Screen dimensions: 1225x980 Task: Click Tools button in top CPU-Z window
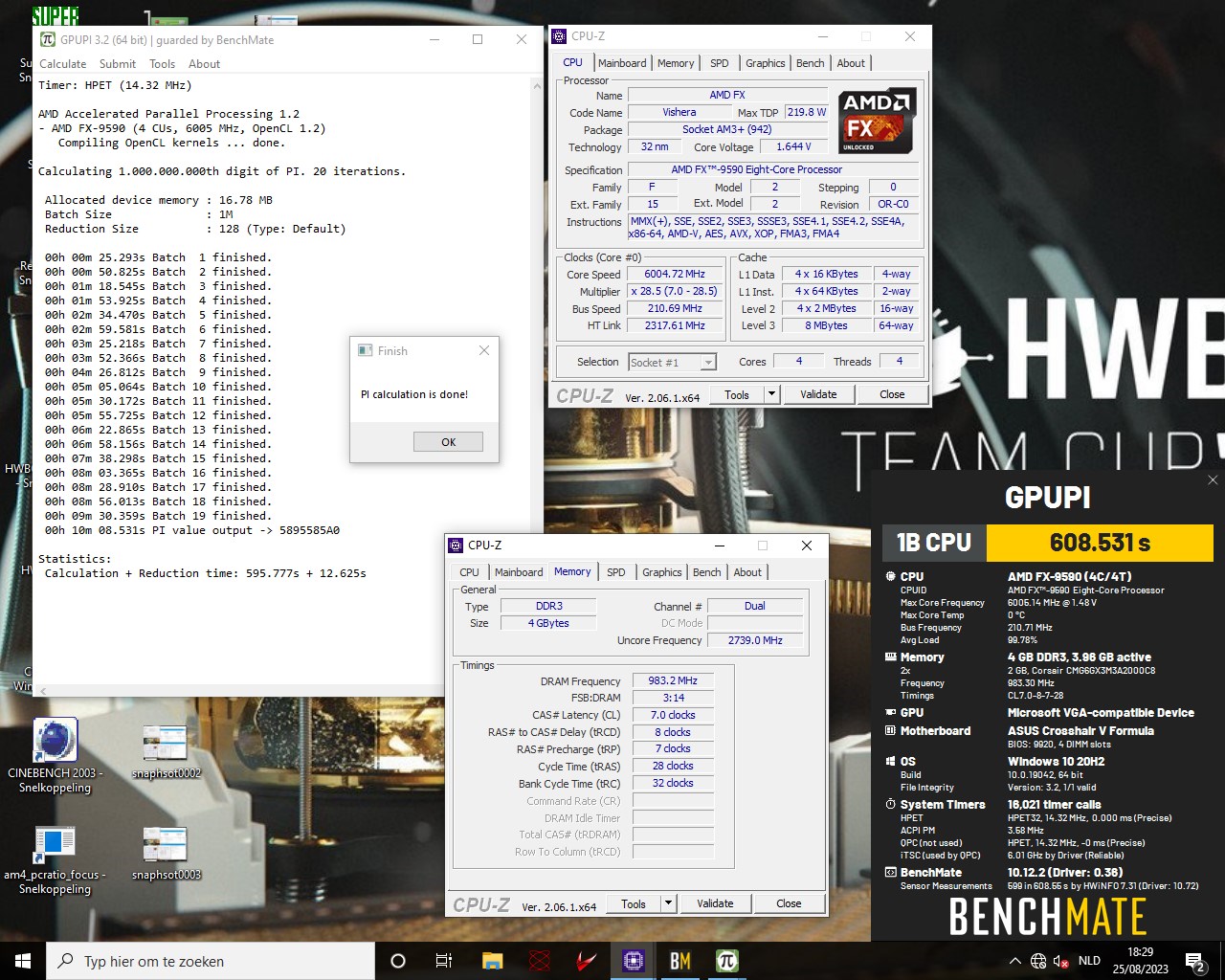tap(737, 394)
